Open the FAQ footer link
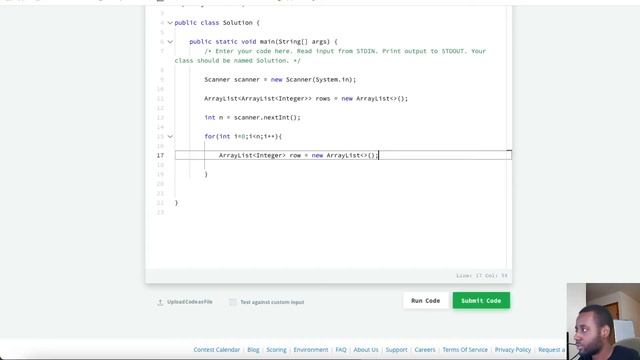This screenshot has width=640, height=360. point(341,350)
